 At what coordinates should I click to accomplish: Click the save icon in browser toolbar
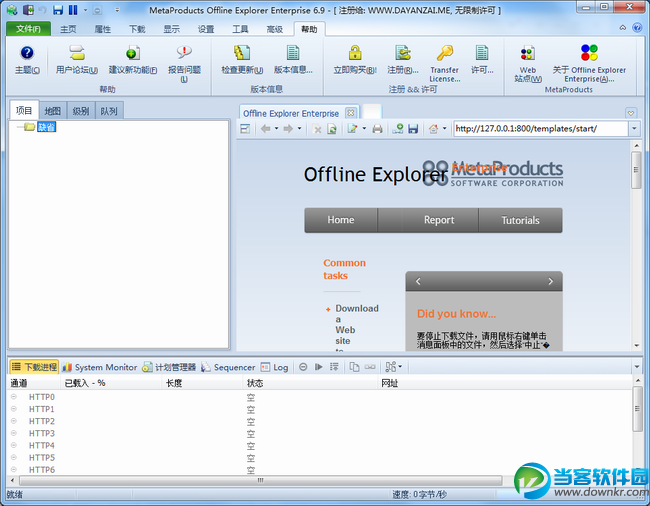[413, 129]
